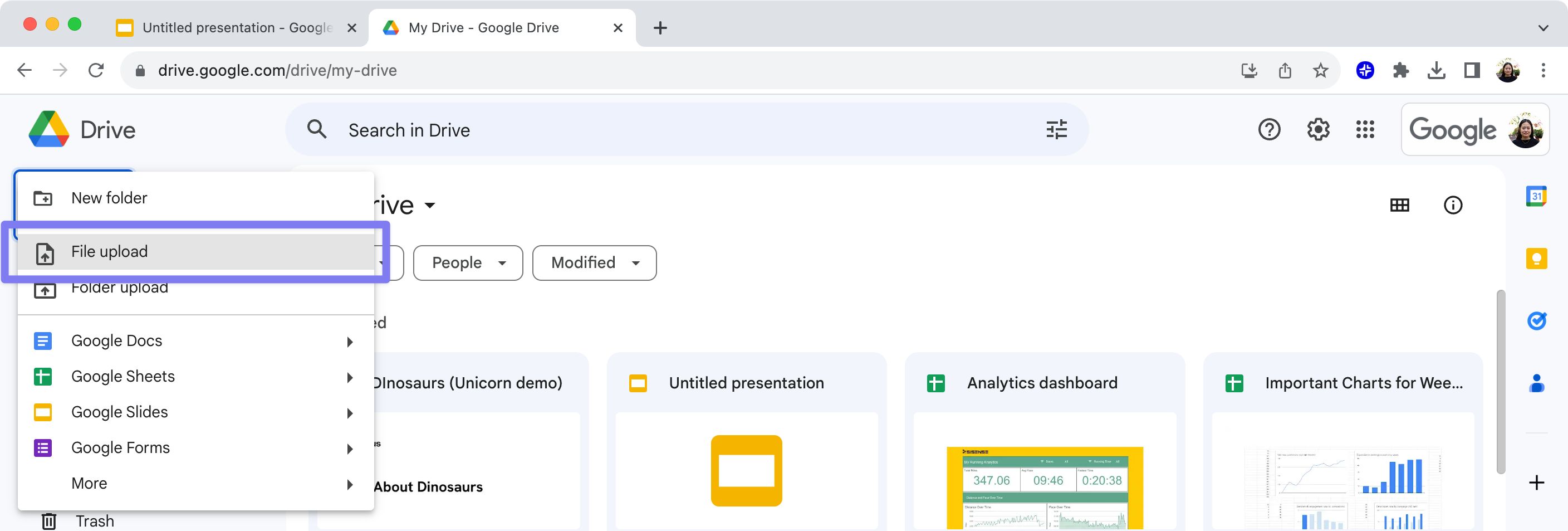
Task: Open the Google account avatar in Drive
Action: [1525, 130]
